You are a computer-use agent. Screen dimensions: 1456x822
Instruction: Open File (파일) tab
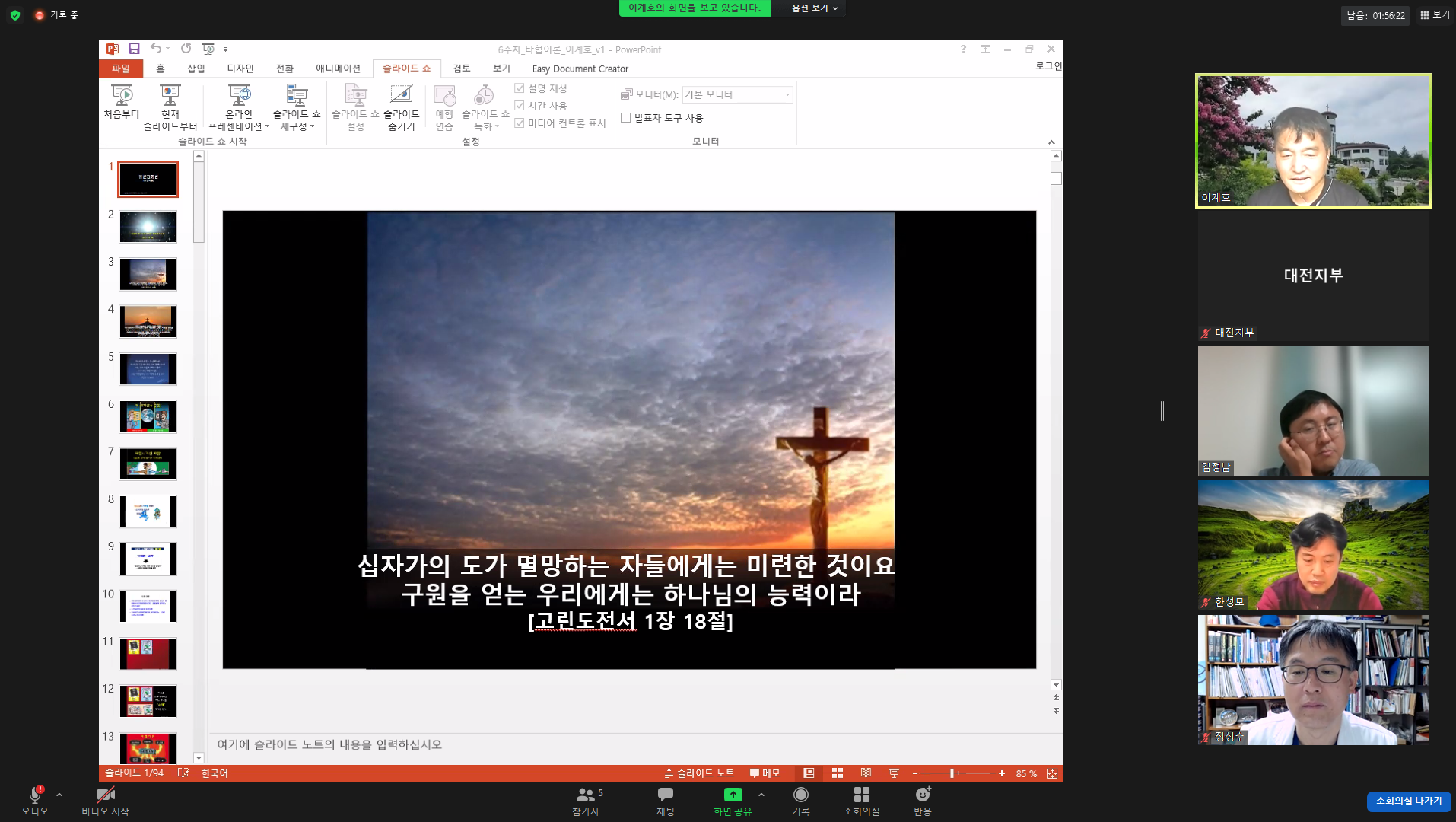pyautogui.click(x=121, y=68)
